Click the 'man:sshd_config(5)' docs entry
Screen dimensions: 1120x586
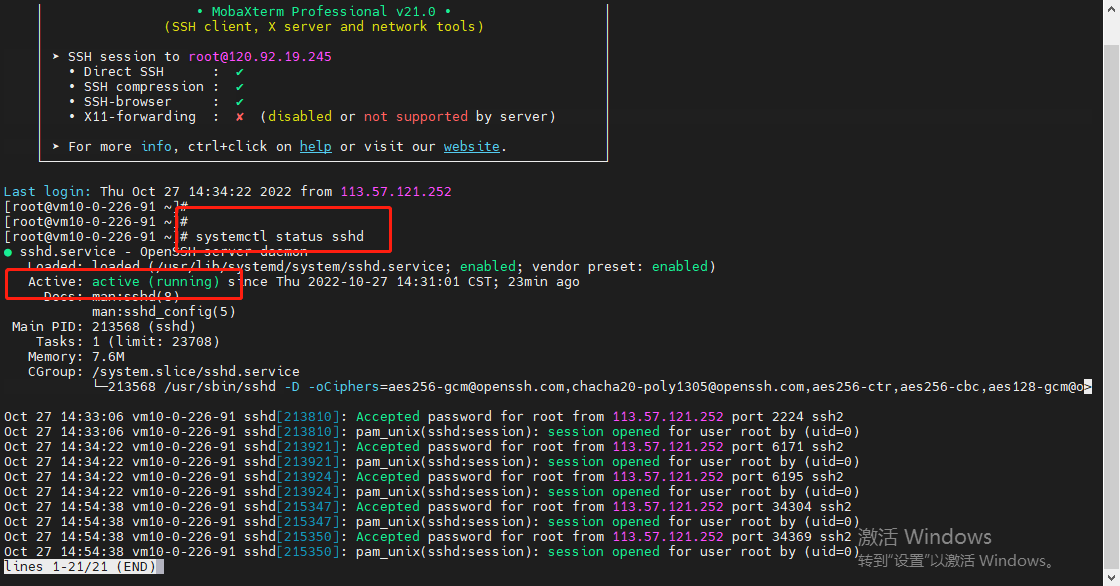click(164, 312)
